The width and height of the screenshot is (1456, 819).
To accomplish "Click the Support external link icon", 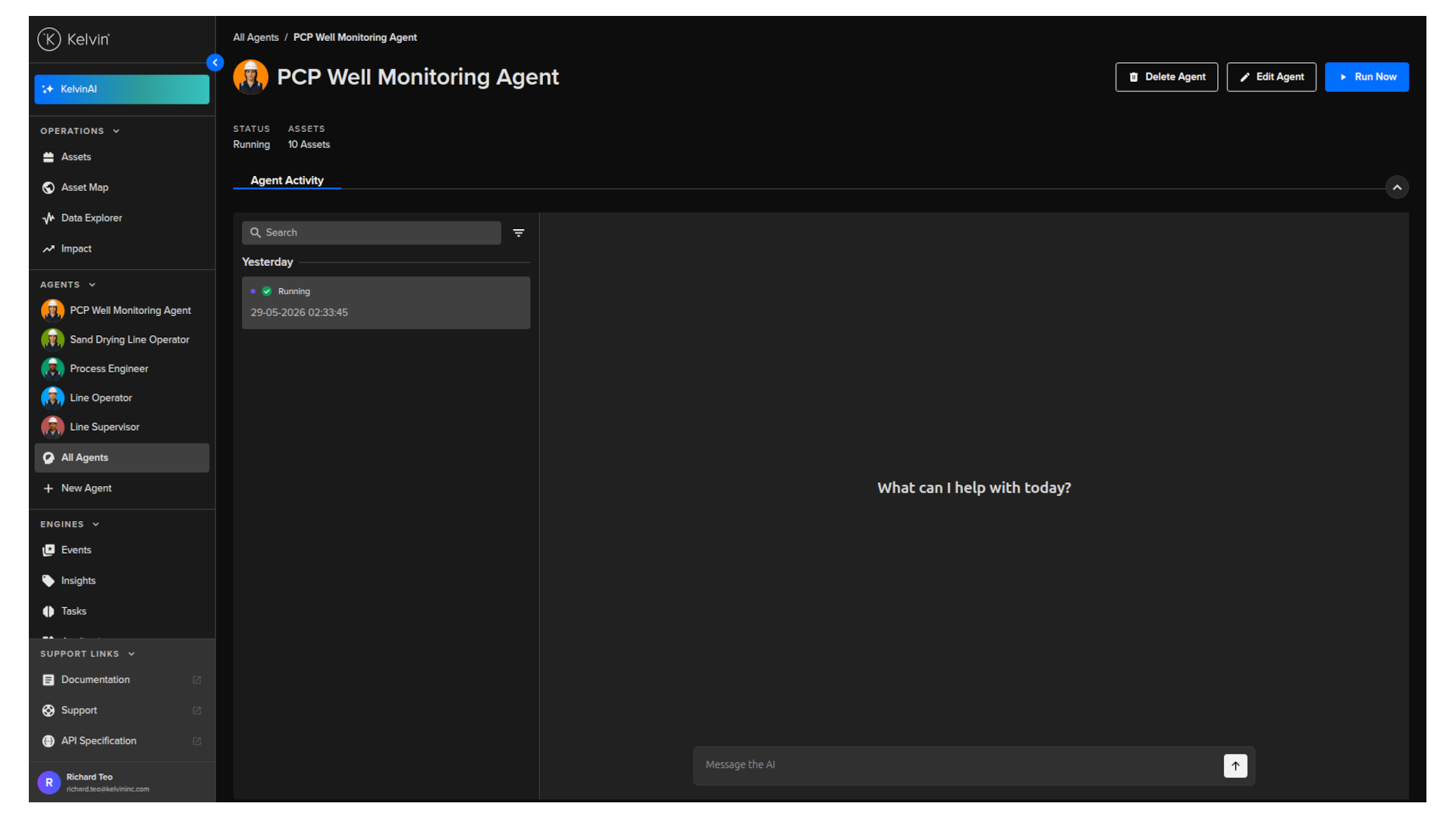I will (x=197, y=711).
